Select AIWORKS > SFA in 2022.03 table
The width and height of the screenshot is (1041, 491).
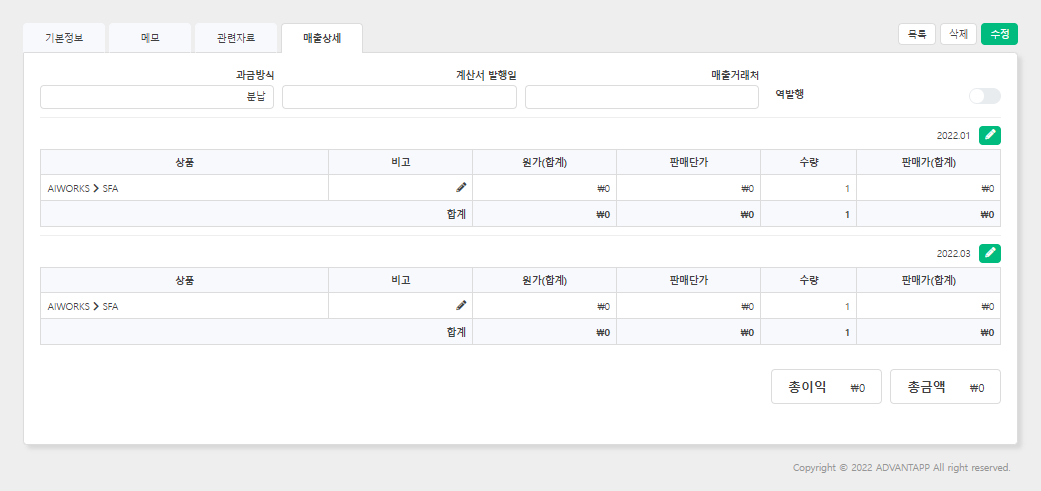tap(83, 307)
